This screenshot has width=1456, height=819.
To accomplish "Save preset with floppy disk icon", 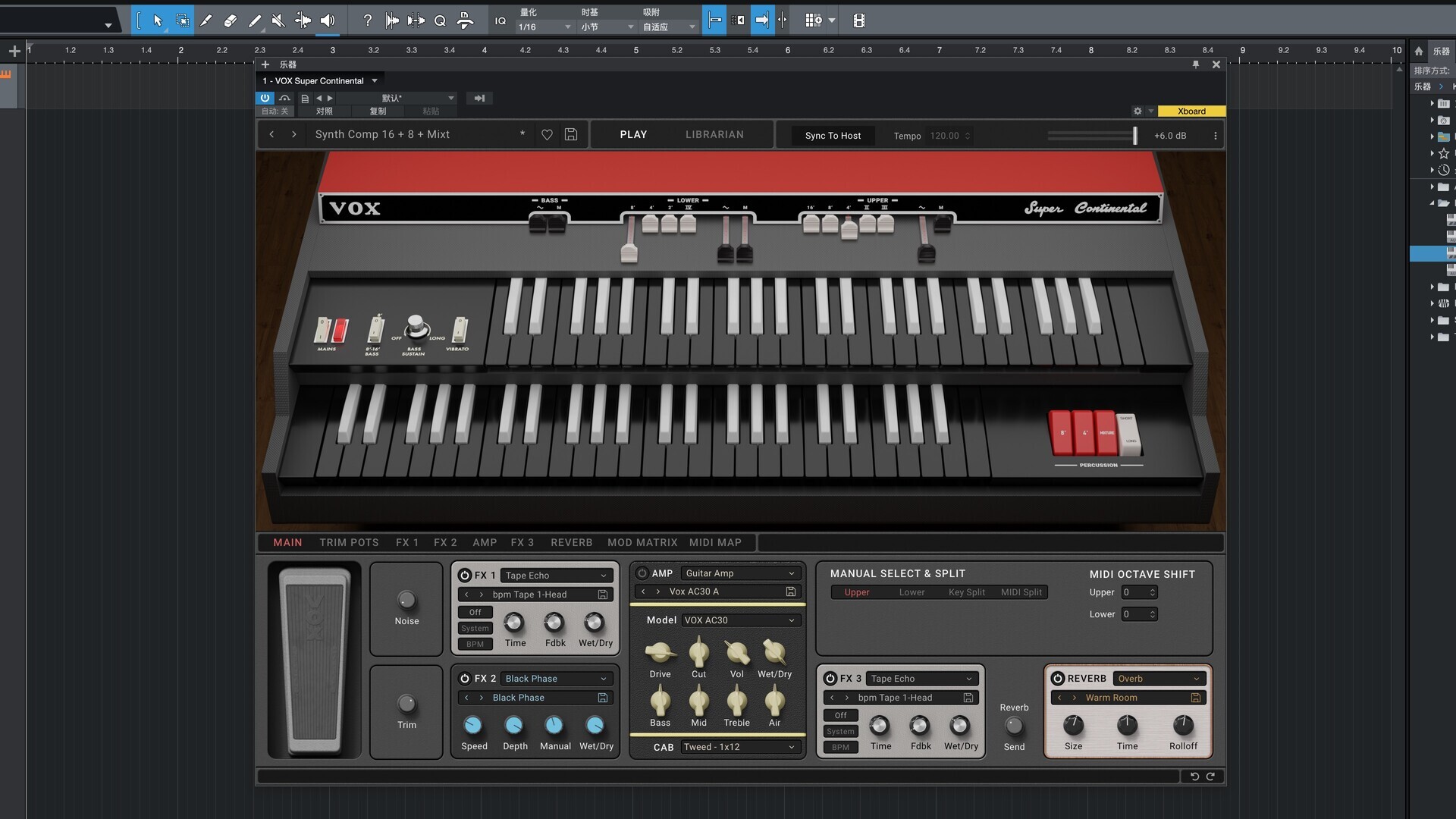I will 571,134.
